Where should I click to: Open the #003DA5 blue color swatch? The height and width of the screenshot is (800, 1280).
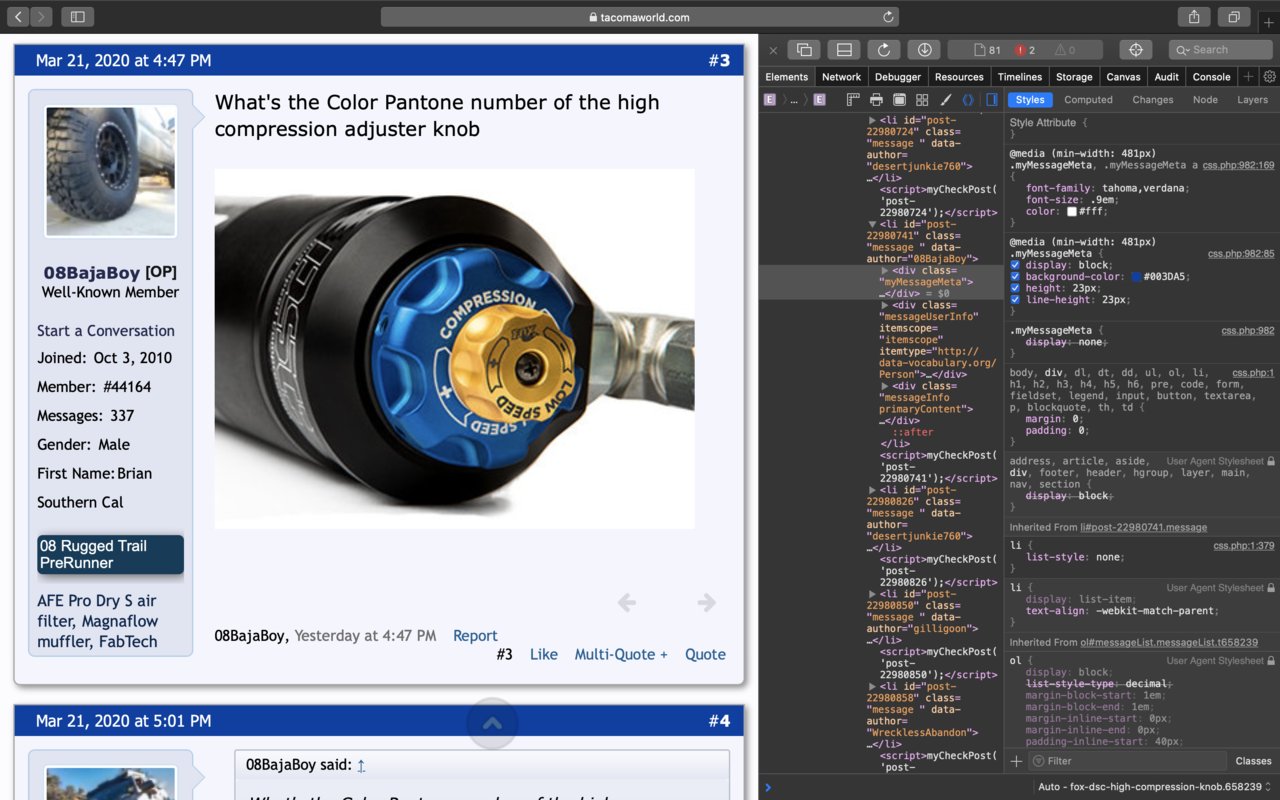tap(1136, 277)
